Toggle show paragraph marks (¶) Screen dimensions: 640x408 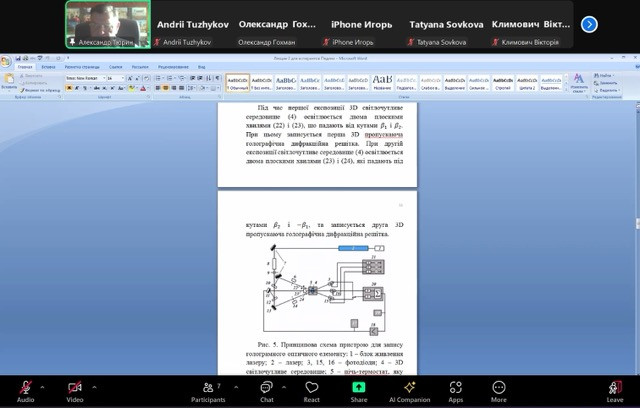tap(217, 78)
